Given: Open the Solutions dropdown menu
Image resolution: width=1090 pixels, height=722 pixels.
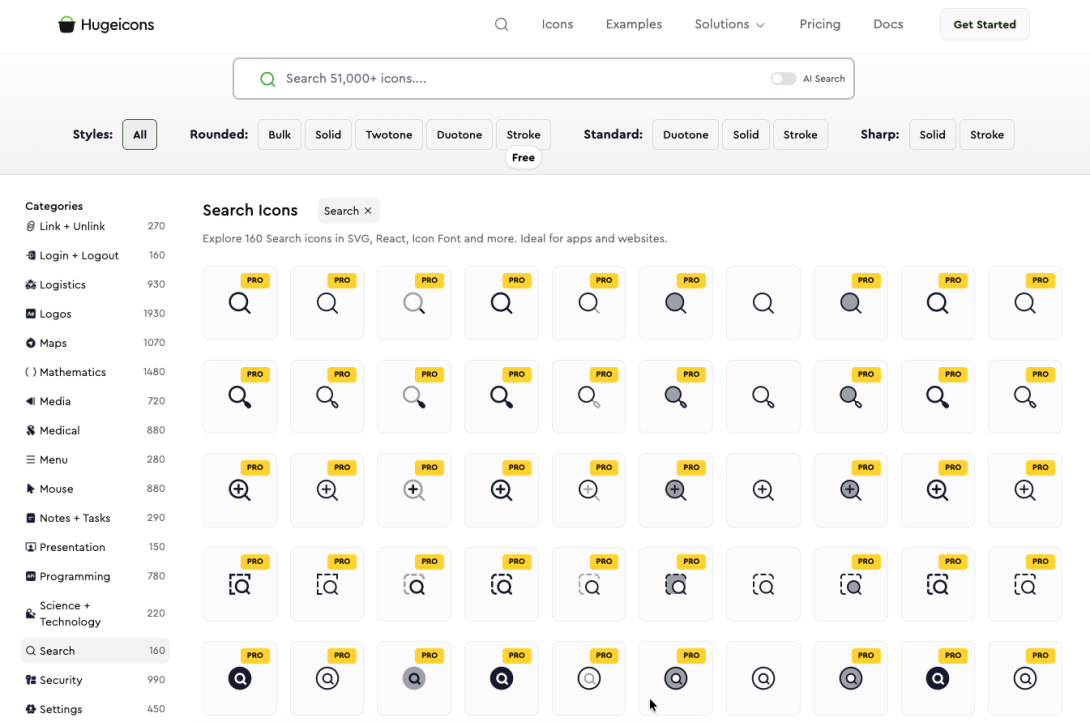Looking at the screenshot, I should click(729, 24).
